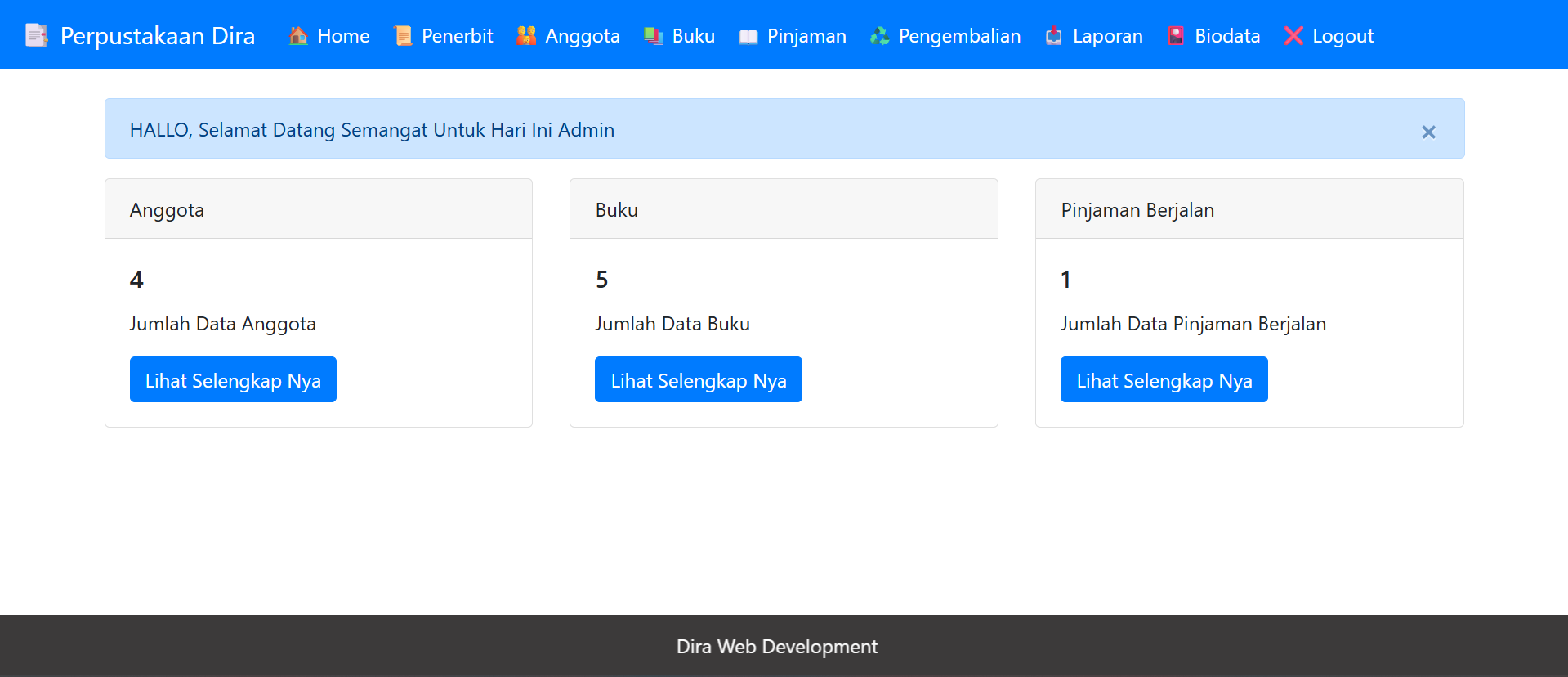Click the house icon next to Home
This screenshot has height=677, width=1568.
pyautogui.click(x=298, y=36)
